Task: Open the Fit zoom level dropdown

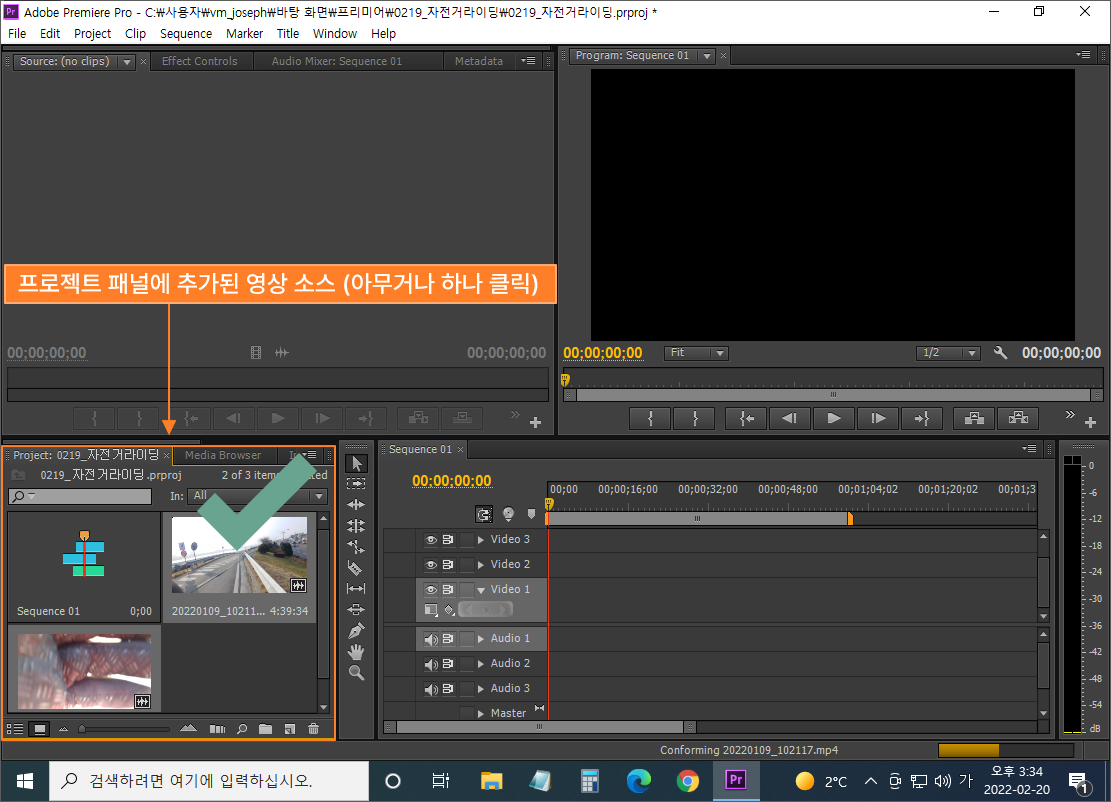Action: (x=696, y=353)
